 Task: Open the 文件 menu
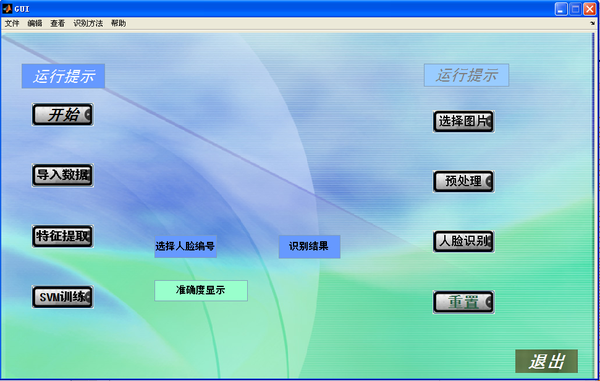click(x=12, y=23)
